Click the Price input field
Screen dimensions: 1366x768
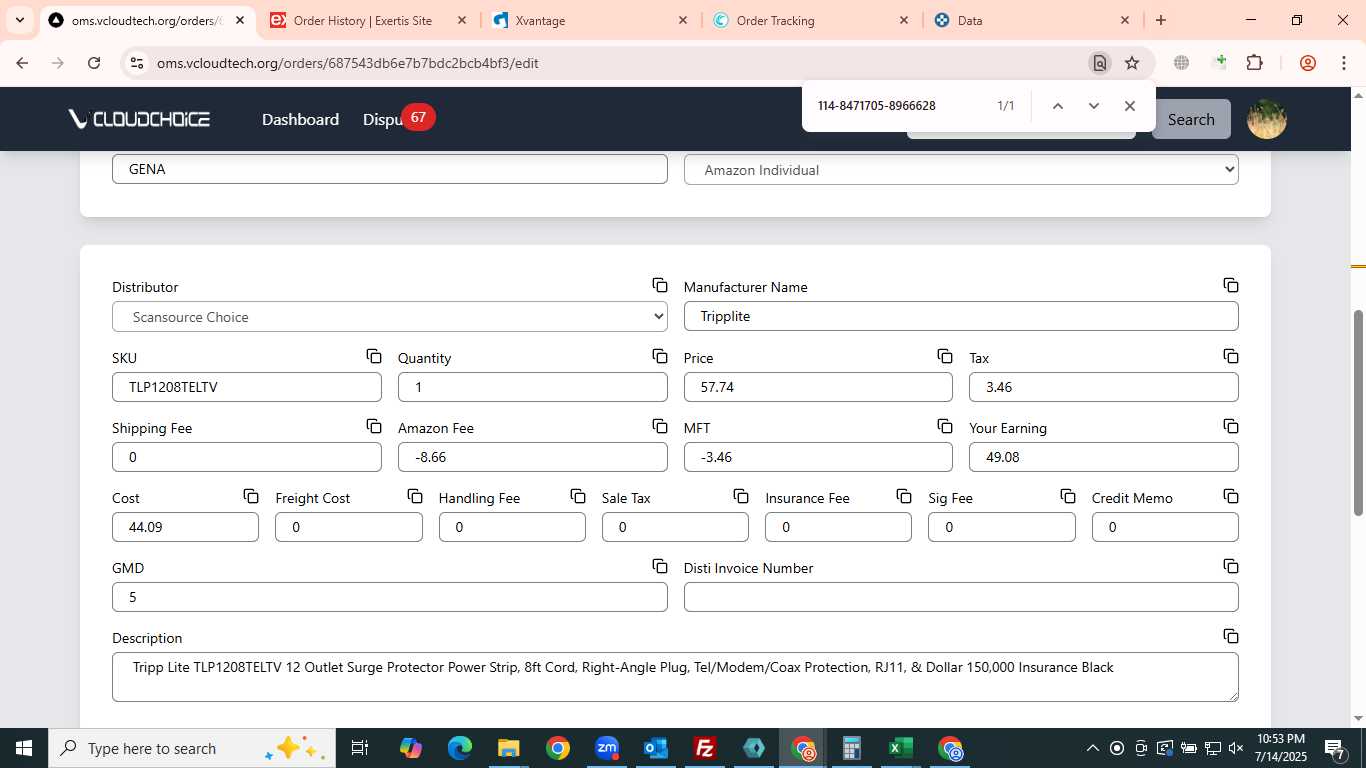tap(818, 387)
